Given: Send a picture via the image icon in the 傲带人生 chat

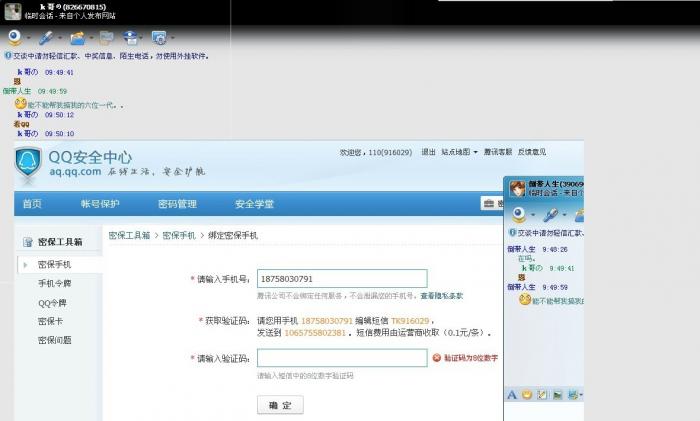Looking at the screenshot, I should 557,395.
